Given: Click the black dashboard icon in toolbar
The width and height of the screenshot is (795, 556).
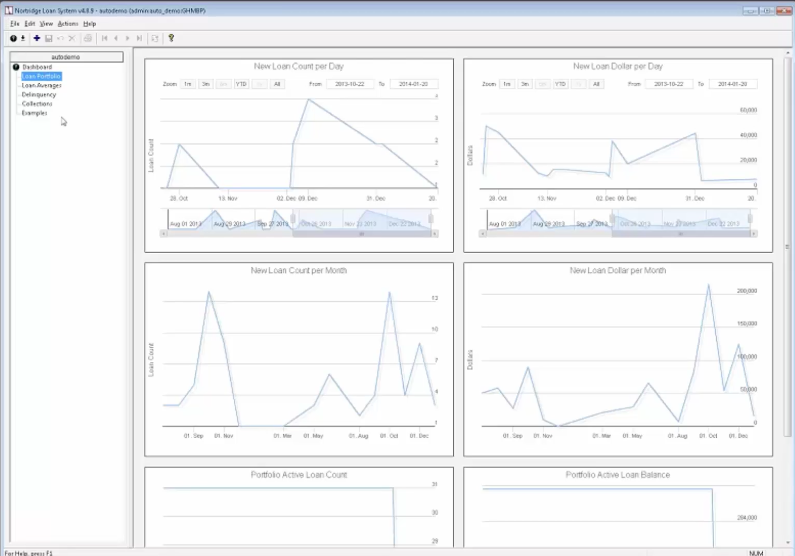Looking at the screenshot, I should (13, 38).
